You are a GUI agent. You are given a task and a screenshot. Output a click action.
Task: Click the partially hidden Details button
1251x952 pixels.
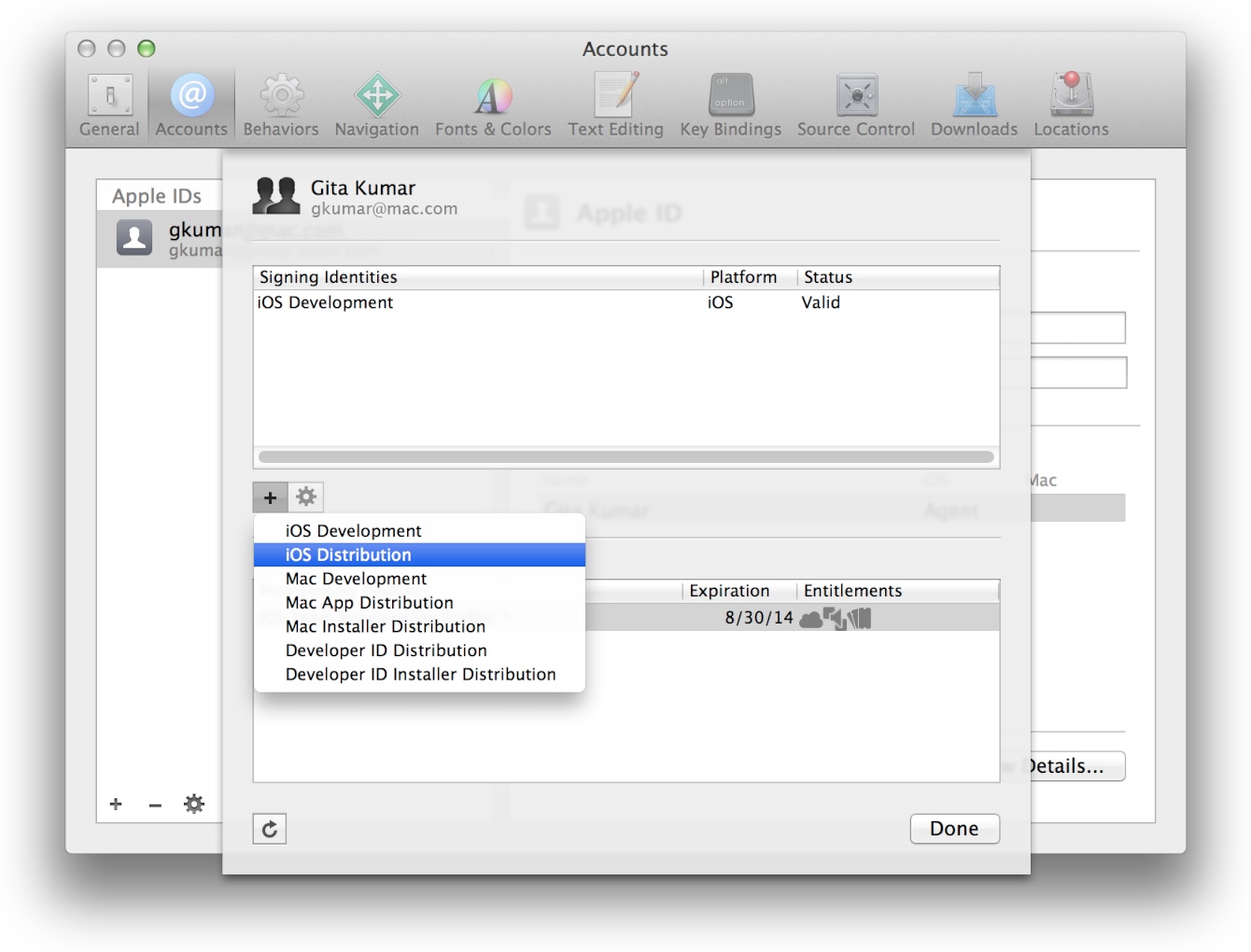tap(1077, 766)
